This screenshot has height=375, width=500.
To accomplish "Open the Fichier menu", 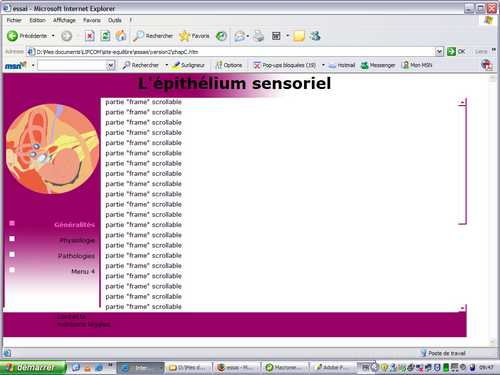I will pyautogui.click(x=14, y=20).
